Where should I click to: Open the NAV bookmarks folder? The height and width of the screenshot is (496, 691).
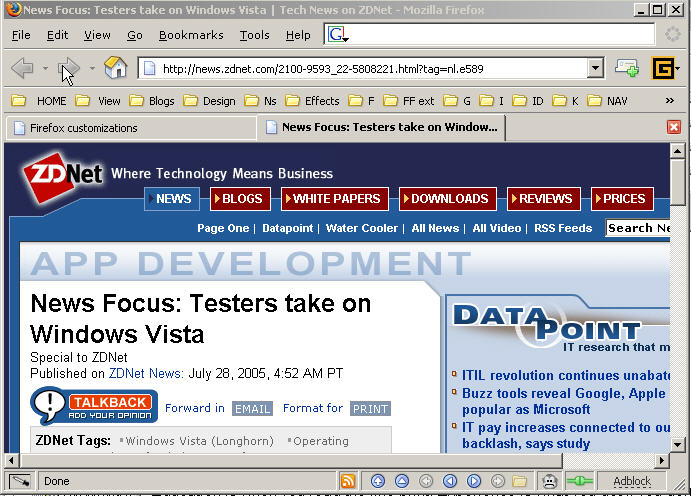[607, 101]
